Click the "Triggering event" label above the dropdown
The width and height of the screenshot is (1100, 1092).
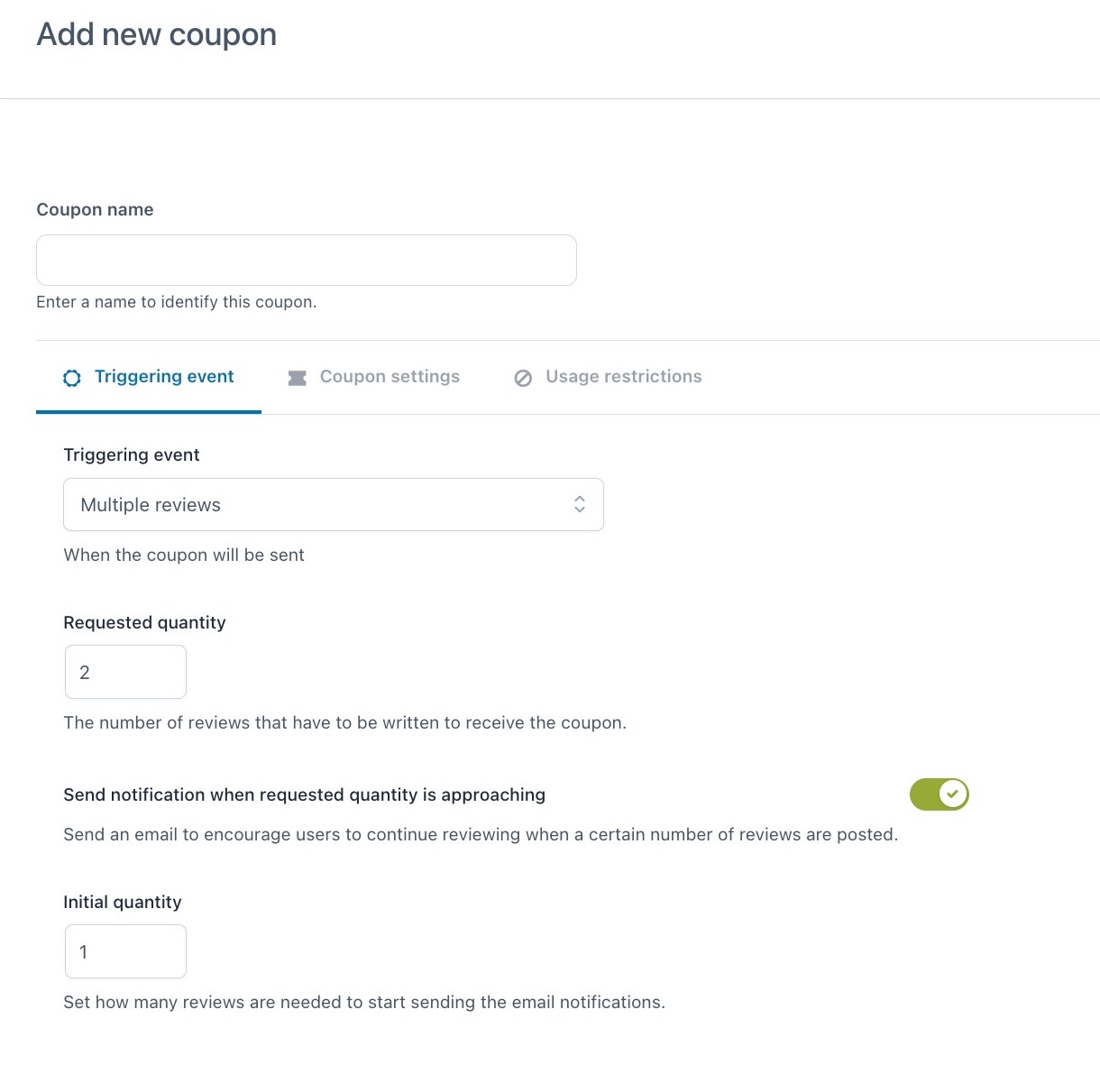[132, 454]
